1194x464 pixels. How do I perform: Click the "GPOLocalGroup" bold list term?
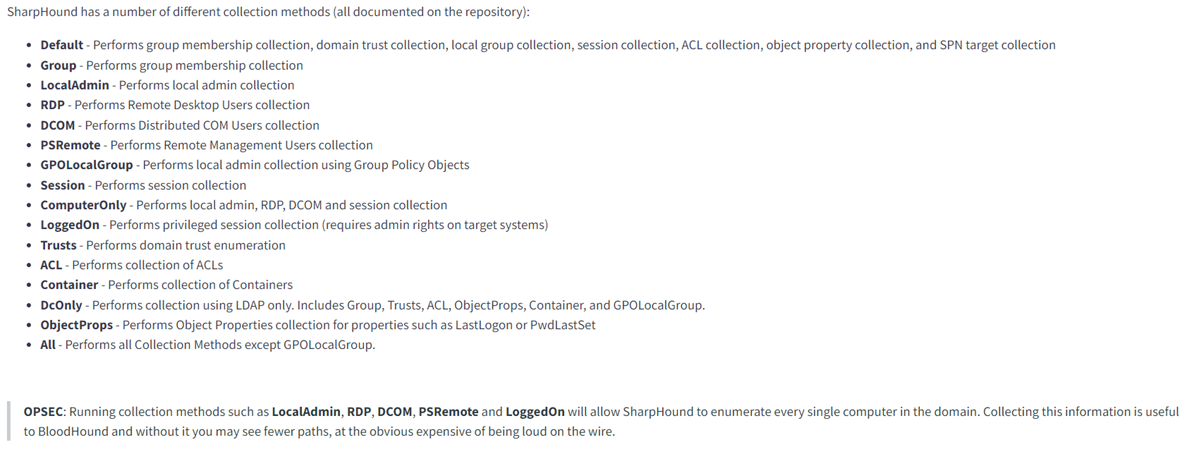pos(87,165)
